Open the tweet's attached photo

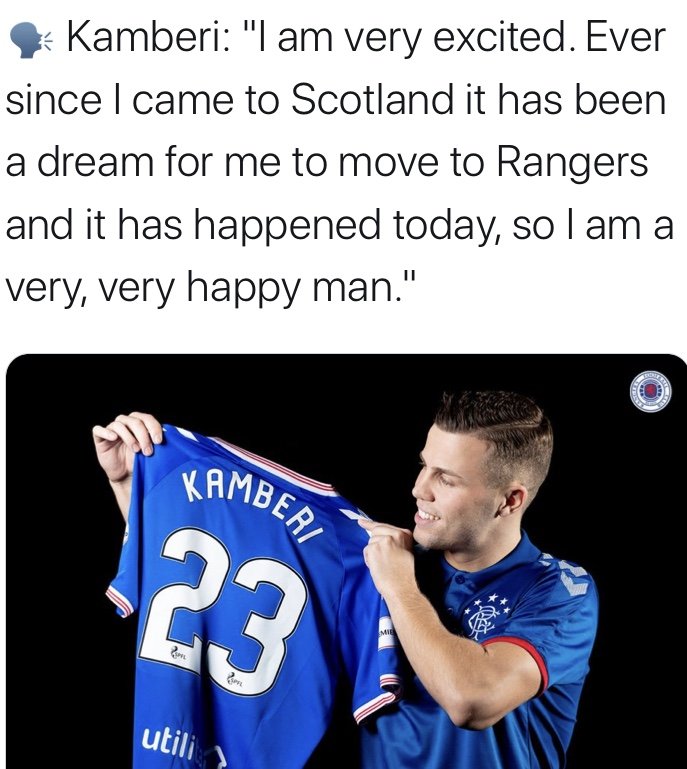tap(346, 561)
